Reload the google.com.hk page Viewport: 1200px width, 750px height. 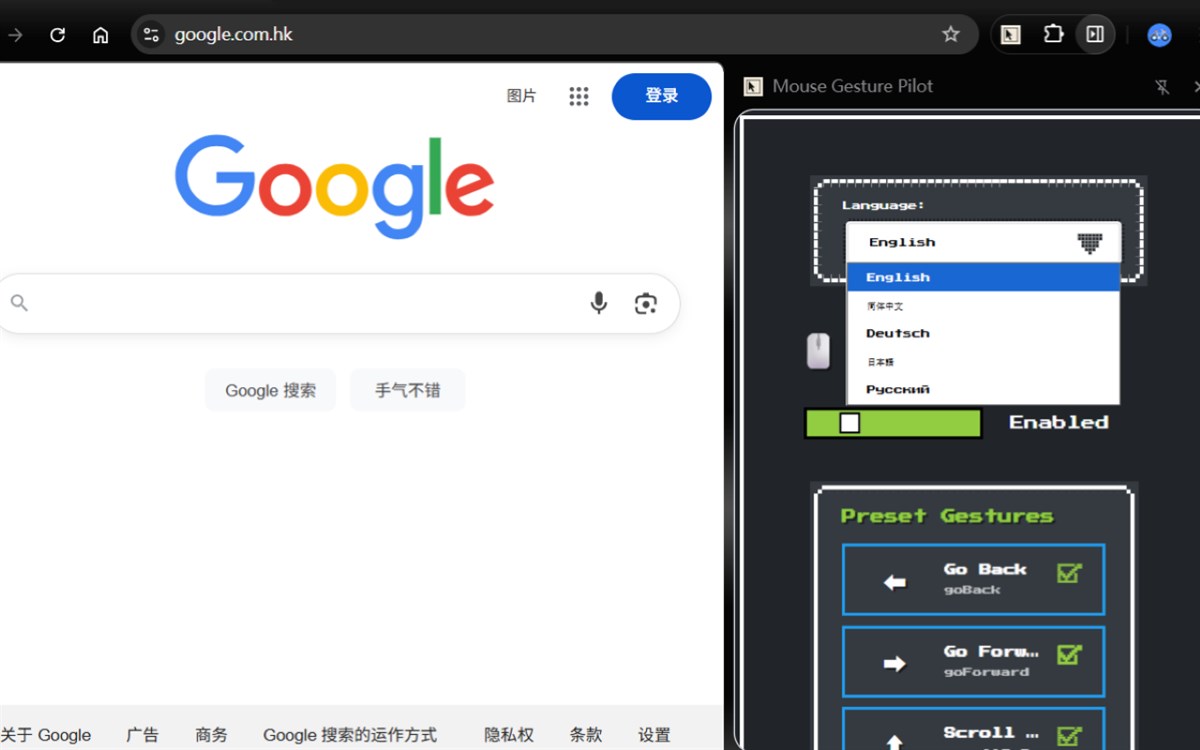[57, 35]
